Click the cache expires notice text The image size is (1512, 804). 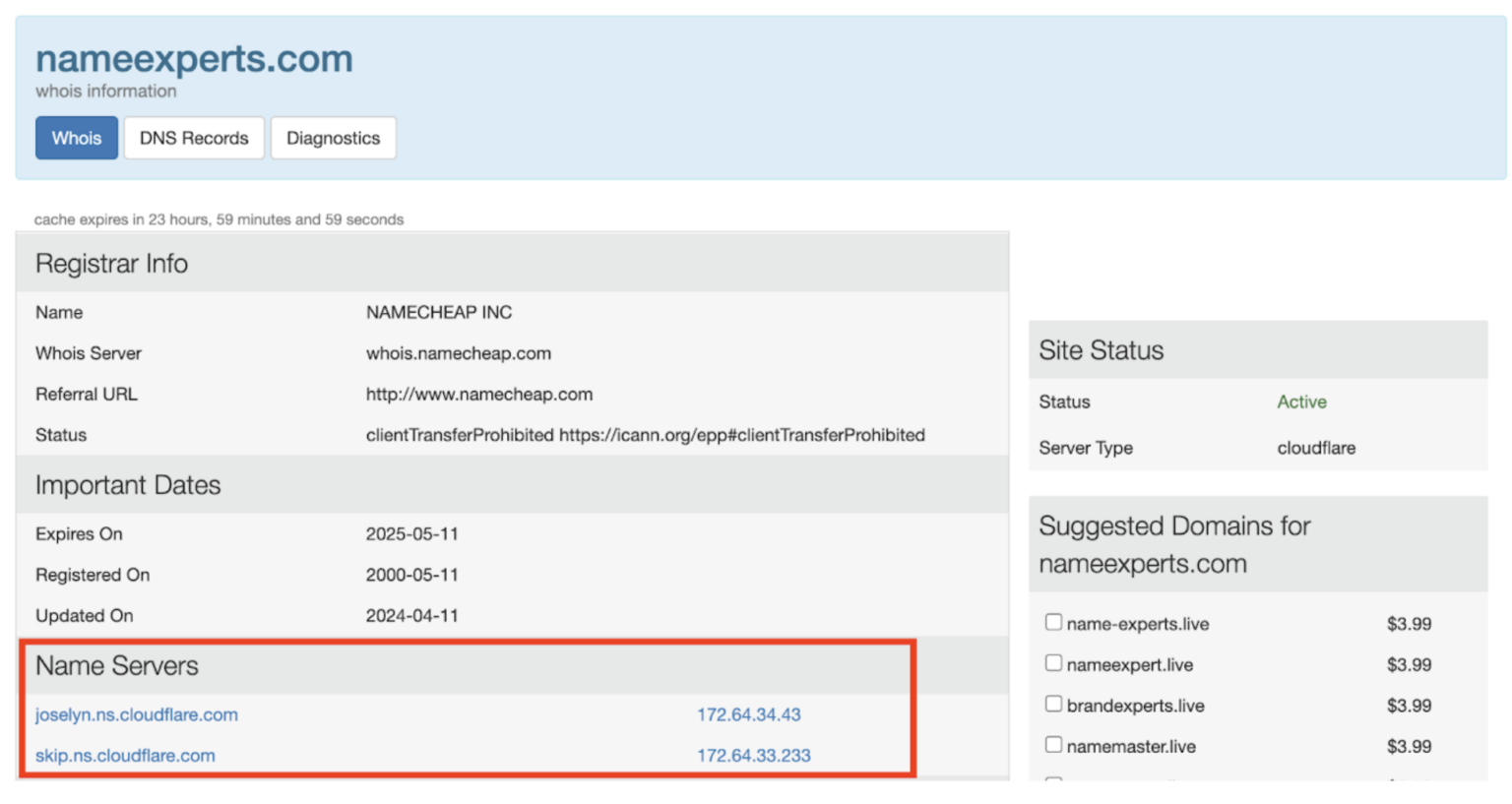click(x=219, y=219)
